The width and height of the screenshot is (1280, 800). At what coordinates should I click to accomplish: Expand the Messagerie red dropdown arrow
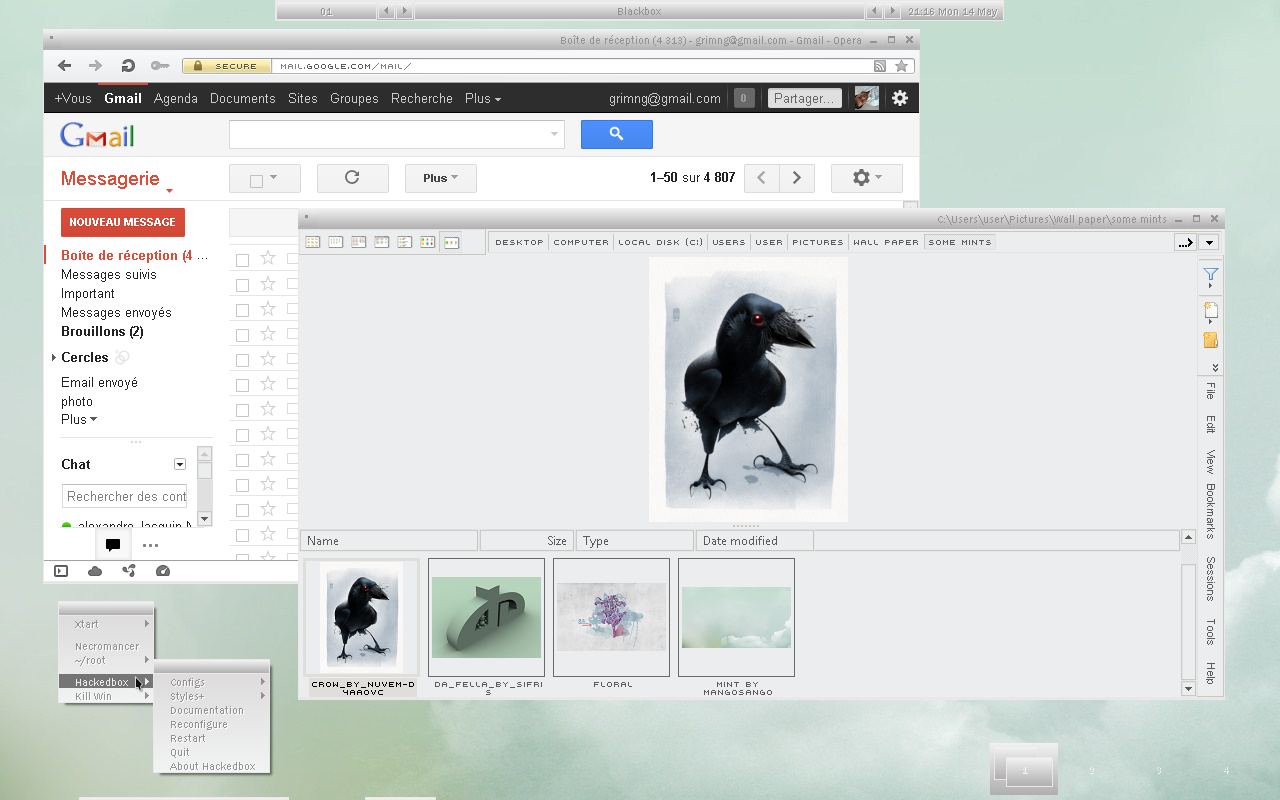[170, 190]
